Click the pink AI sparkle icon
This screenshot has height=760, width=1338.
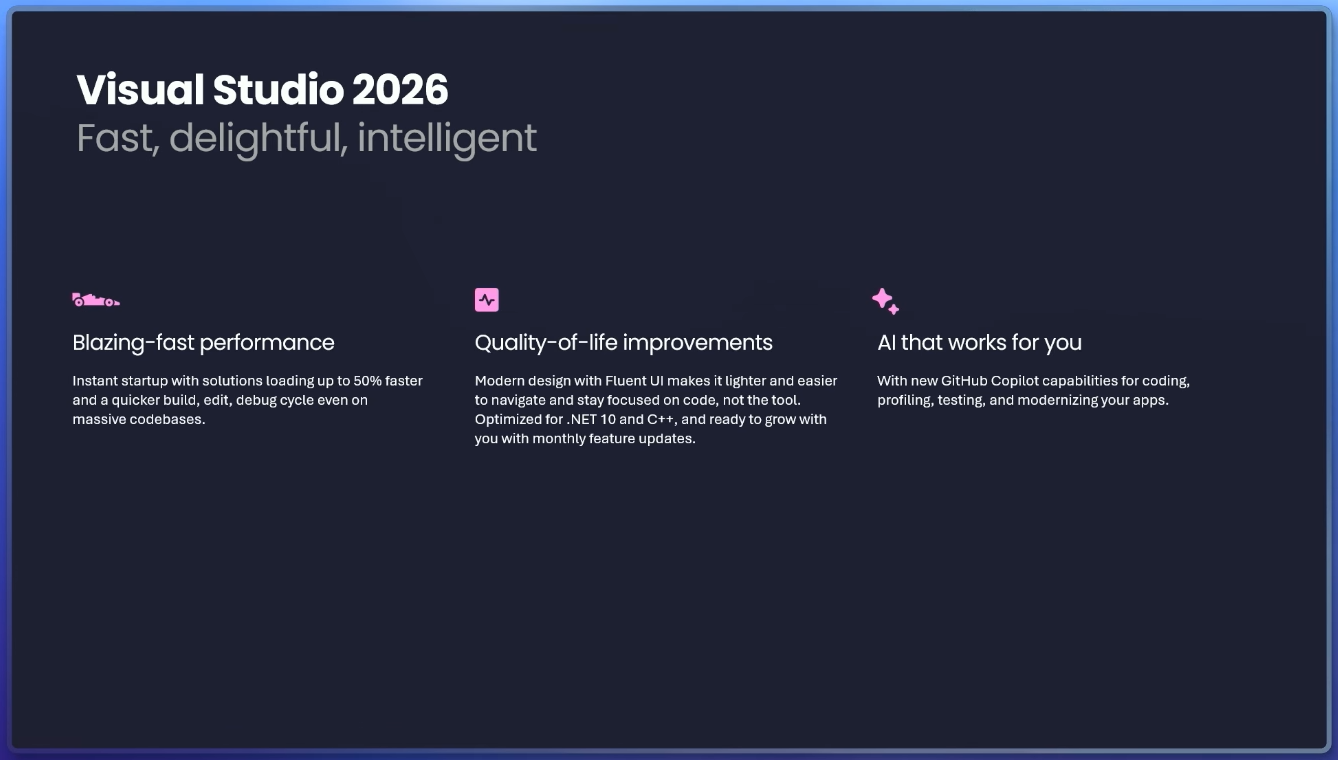pyautogui.click(x=885, y=301)
